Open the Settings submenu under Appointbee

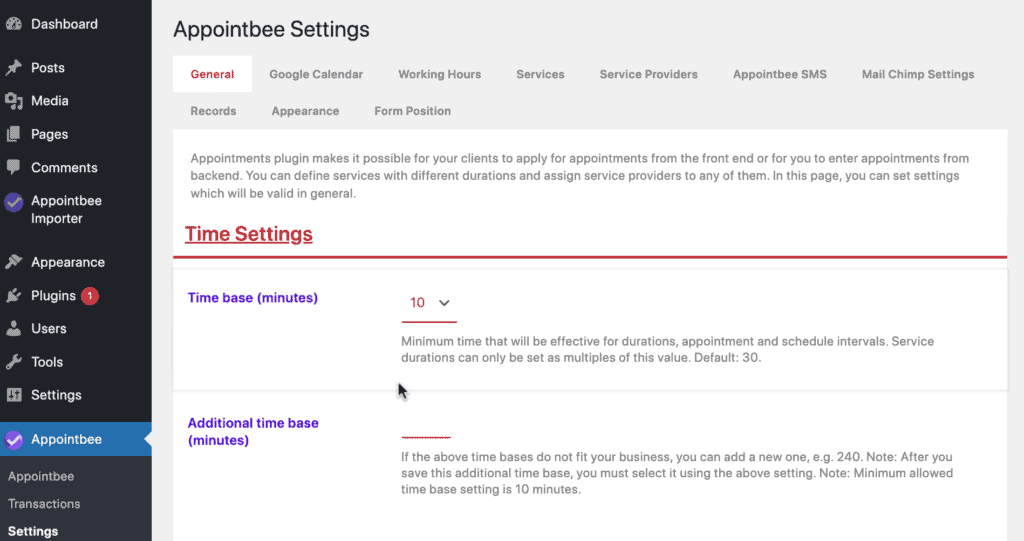pos(33,531)
